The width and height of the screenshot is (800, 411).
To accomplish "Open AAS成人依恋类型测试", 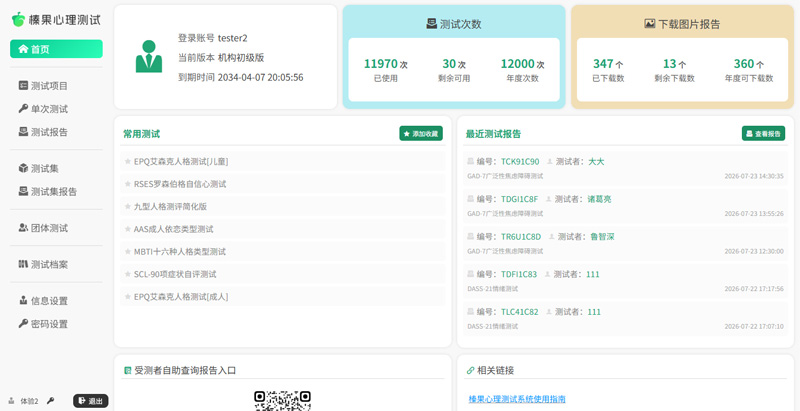I will click(283, 229).
